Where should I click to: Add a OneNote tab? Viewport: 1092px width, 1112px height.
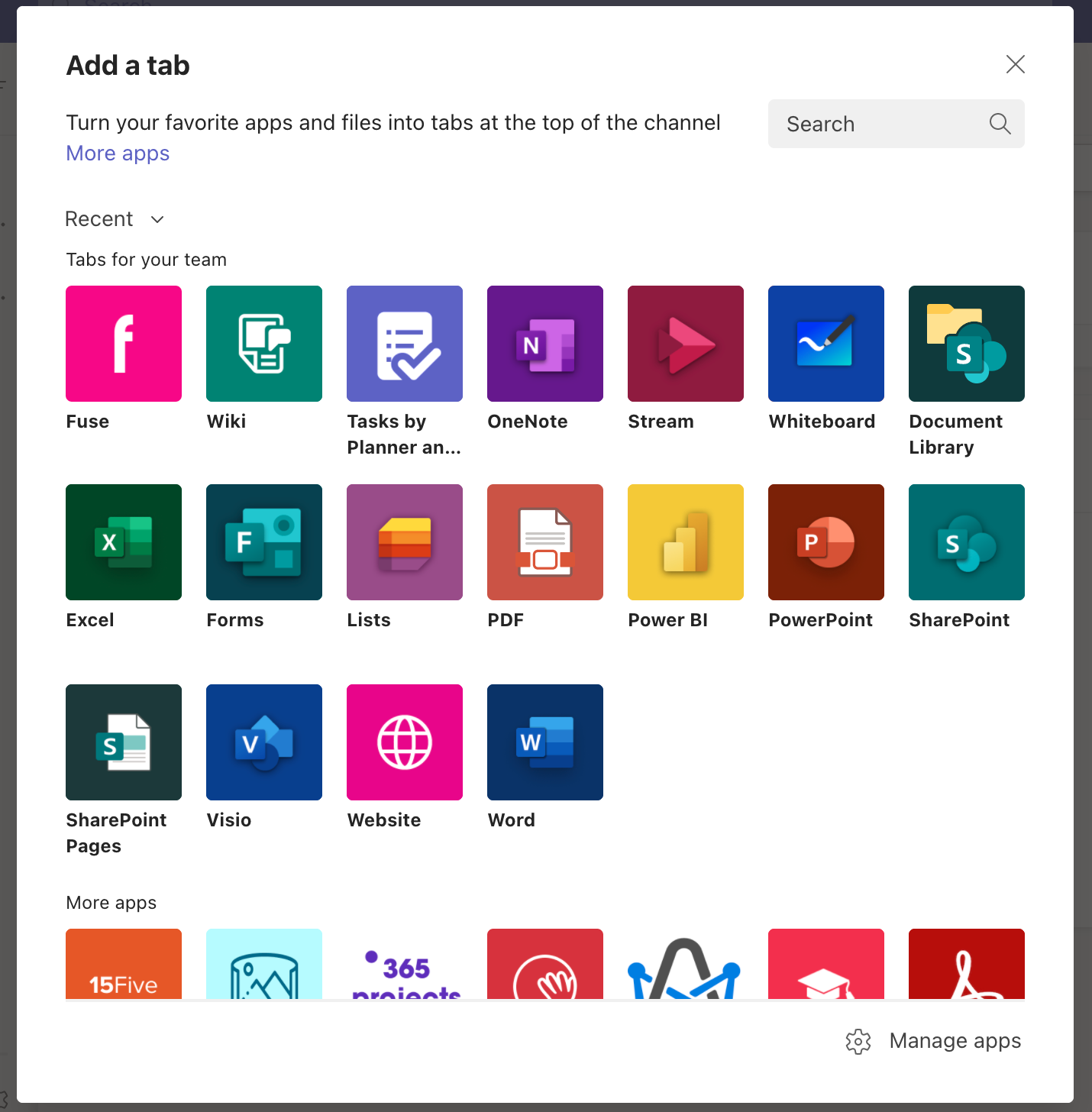coord(544,343)
